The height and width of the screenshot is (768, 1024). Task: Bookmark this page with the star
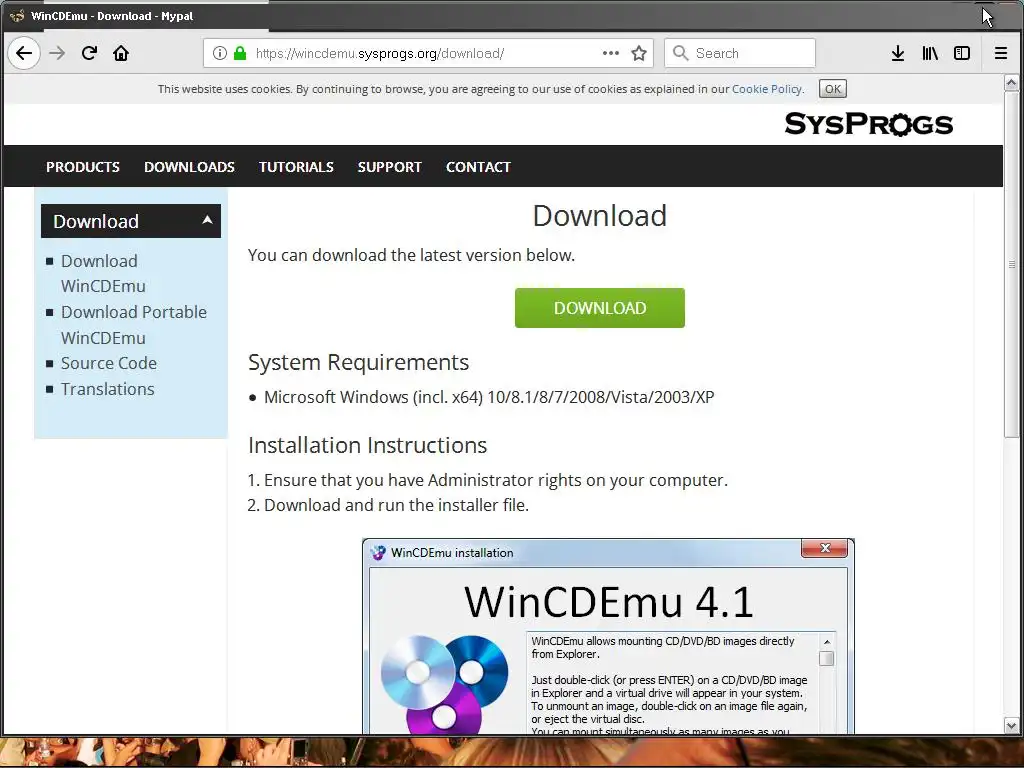click(x=639, y=53)
